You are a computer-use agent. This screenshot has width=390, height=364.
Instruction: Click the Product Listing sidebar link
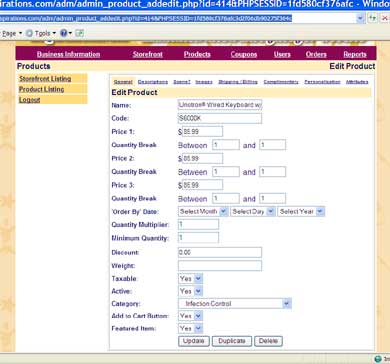pyautogui.click(x=41, y=89)
